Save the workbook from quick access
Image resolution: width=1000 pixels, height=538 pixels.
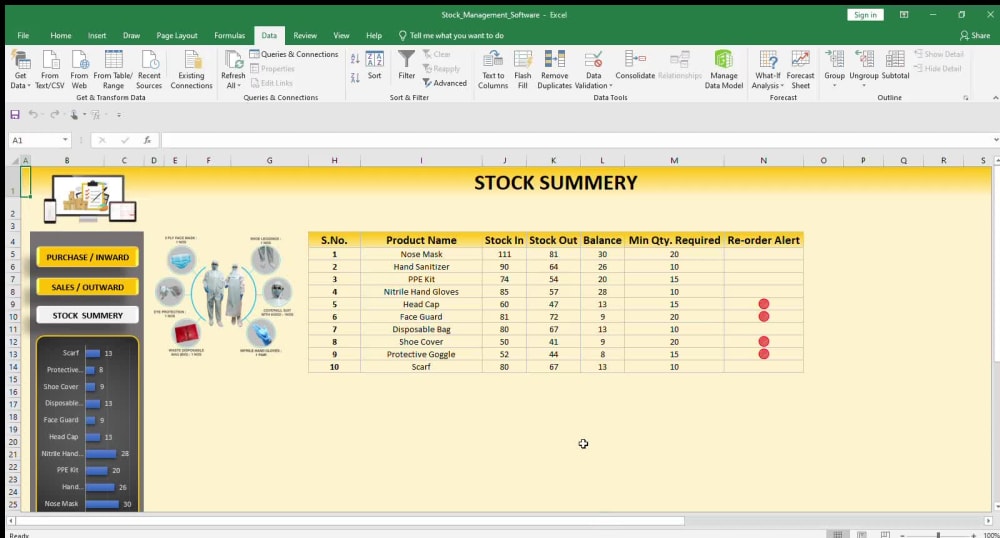pos(15,115)
